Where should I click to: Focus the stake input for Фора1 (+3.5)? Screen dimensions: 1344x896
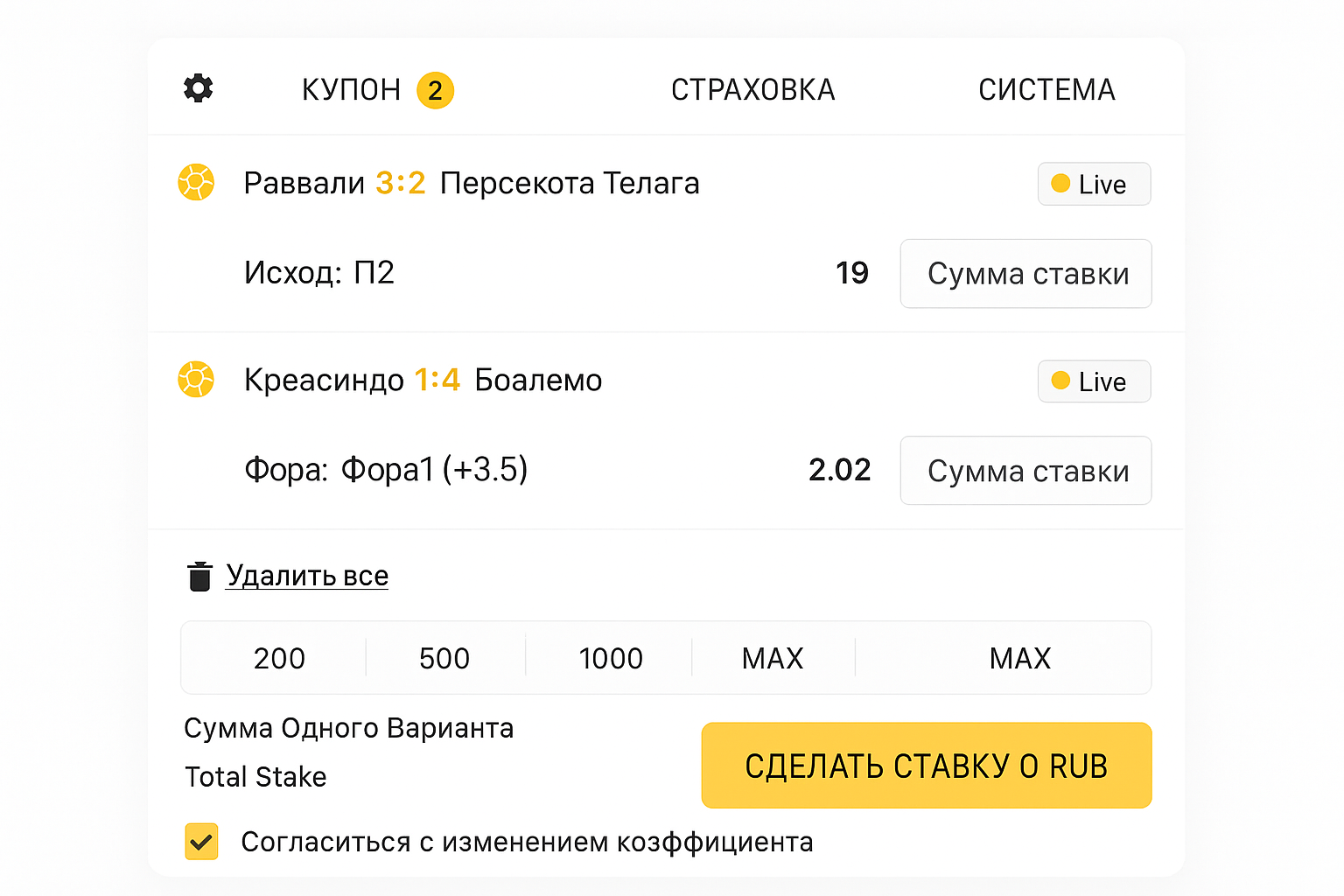pos(1025,471)
